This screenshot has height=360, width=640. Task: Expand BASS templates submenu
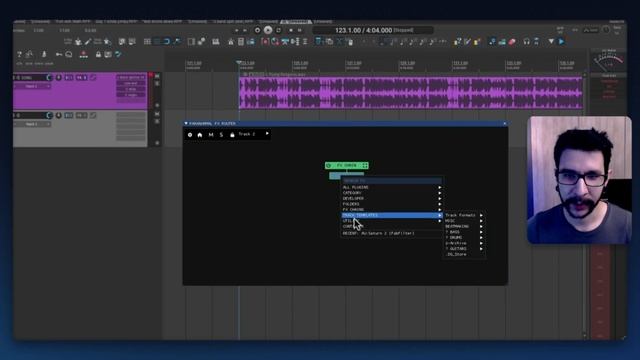pos(464,232)
